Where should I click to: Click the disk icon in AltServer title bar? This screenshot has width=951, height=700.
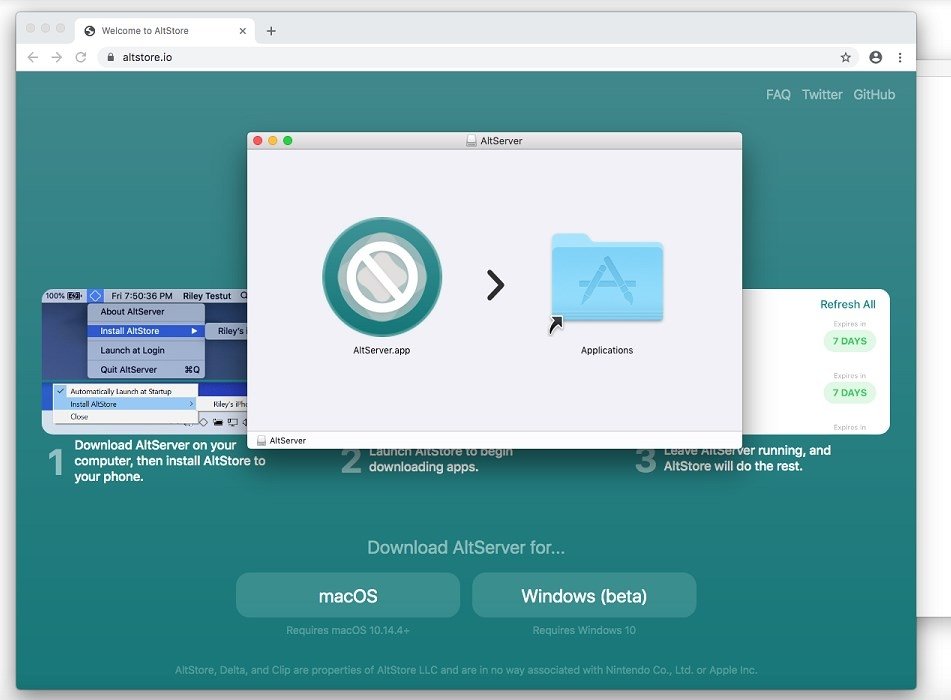(x=471, y=141)
